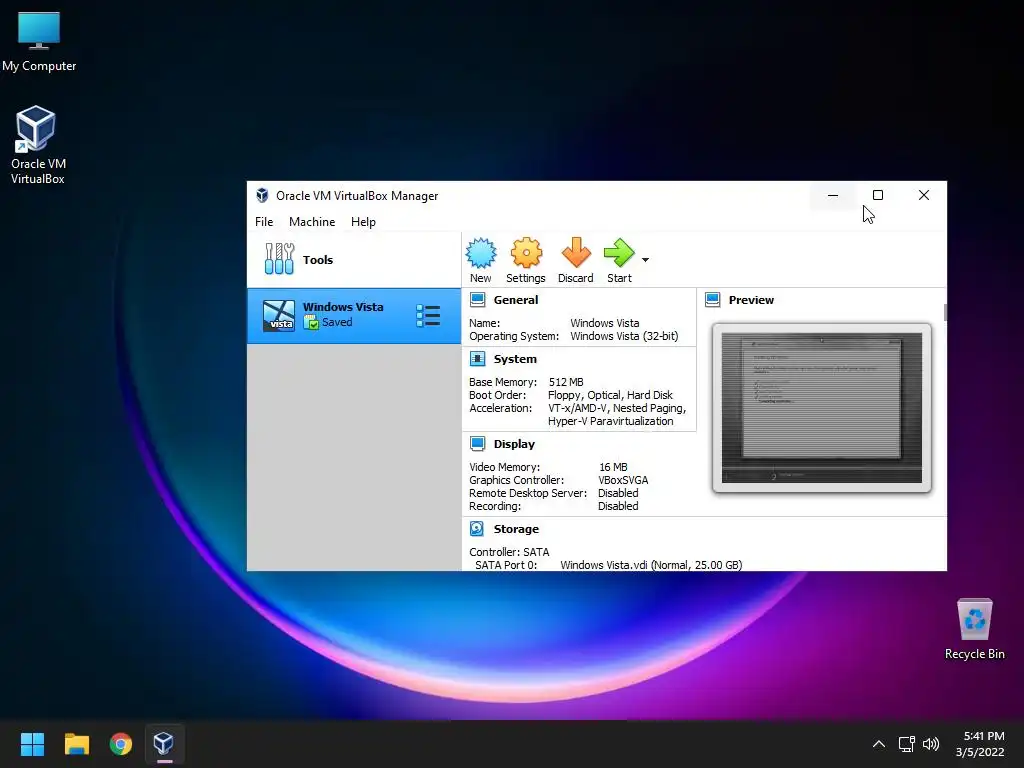Click the volume speaker tray icon
The height and width of the screenshot is (768, 1024).
tap(931, 744)
